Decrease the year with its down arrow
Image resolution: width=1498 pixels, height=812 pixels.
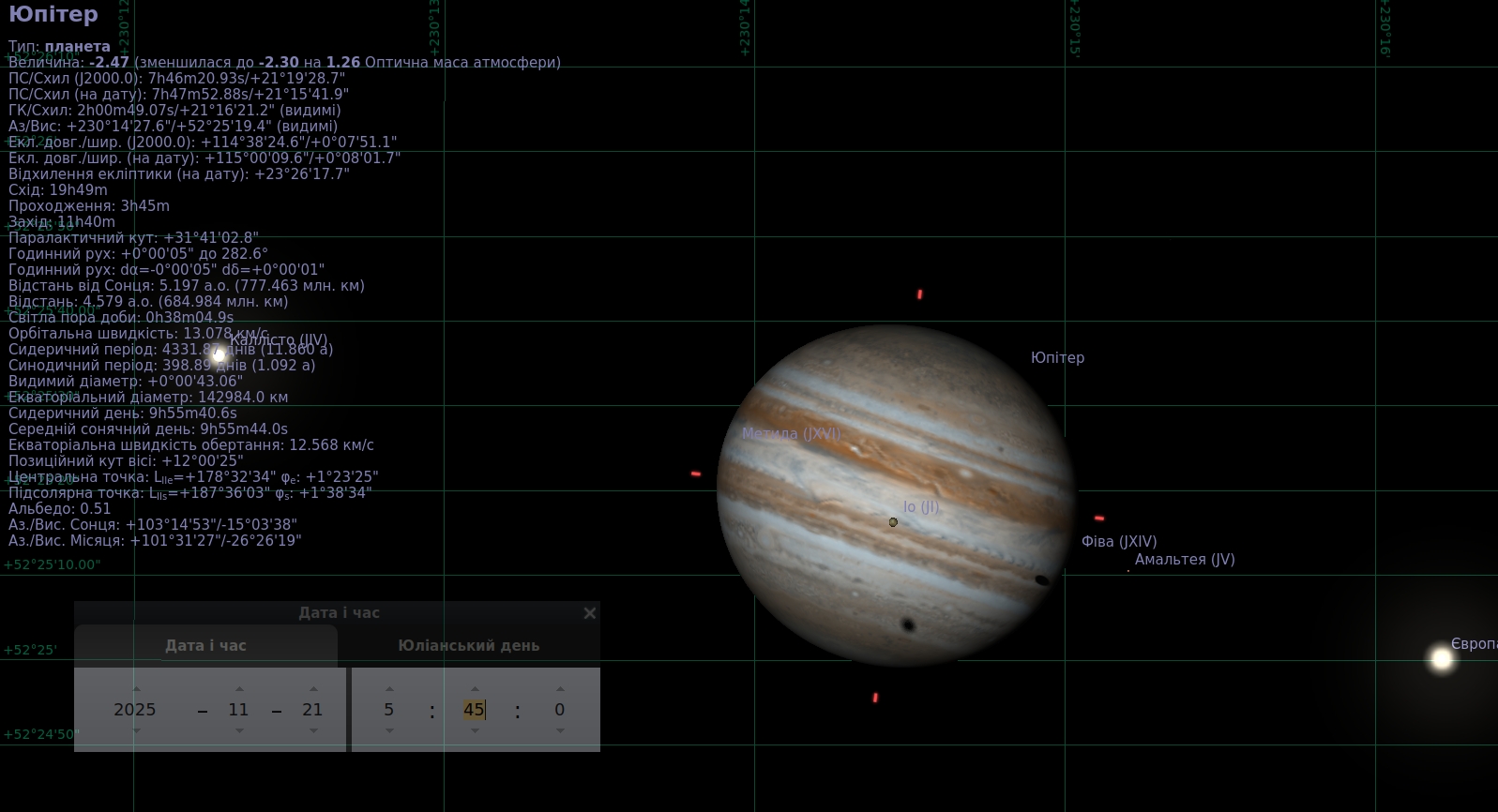[136, 730]
